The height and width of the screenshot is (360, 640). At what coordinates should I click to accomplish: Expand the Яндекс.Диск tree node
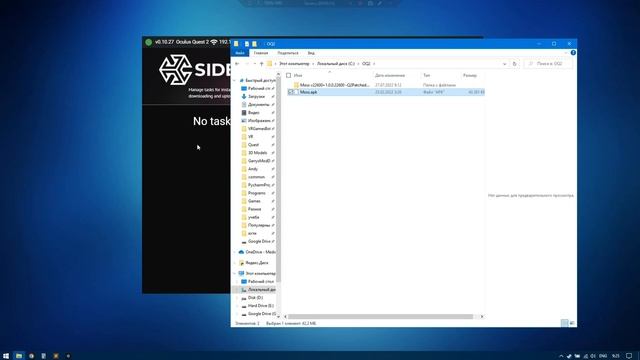pyautogui.click(x=235, y=263)
